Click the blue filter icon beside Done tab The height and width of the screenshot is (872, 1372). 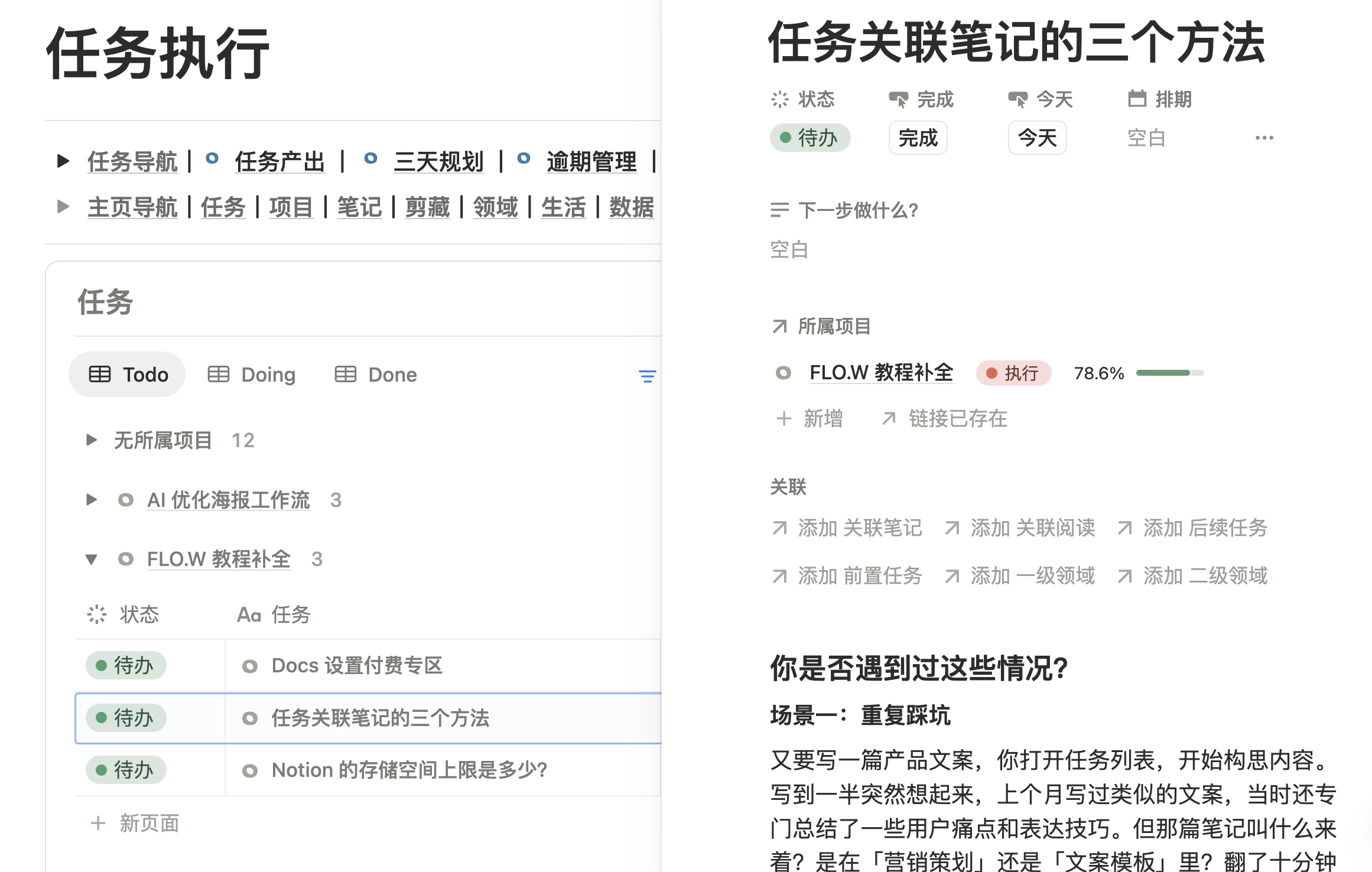(x=647, y=376)
